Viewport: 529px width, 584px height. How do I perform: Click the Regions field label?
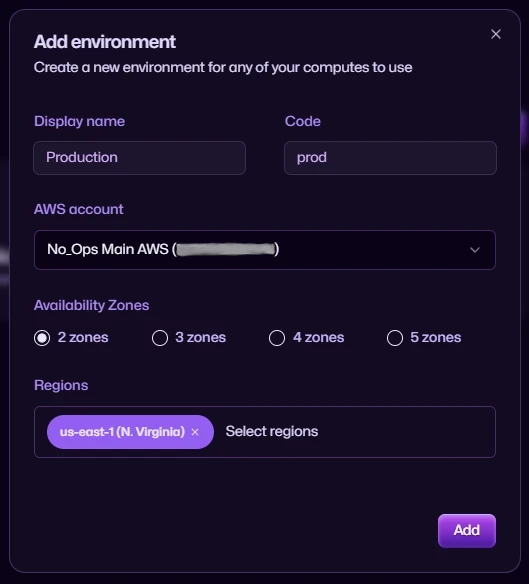pos(61,385)
